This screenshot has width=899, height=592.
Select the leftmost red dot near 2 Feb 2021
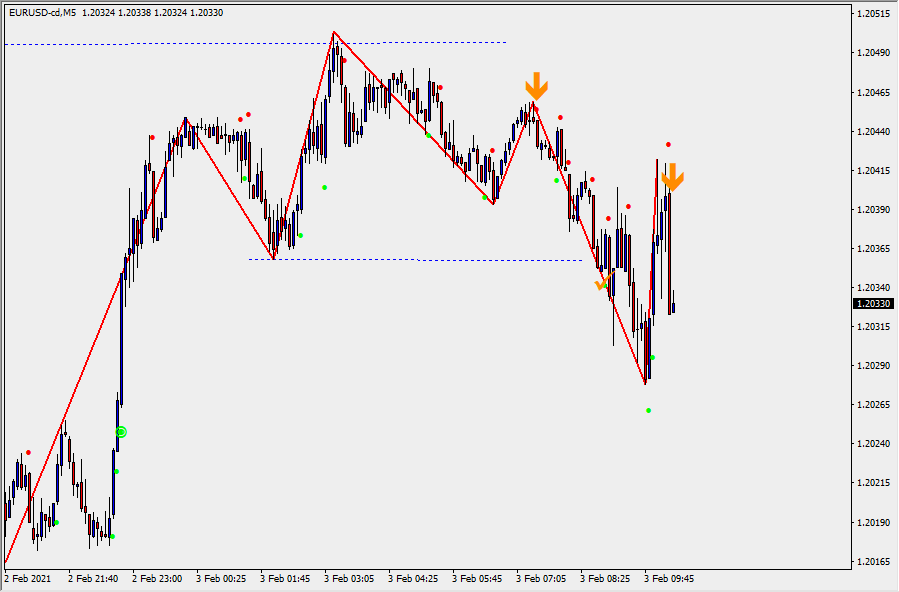[28, 453]
